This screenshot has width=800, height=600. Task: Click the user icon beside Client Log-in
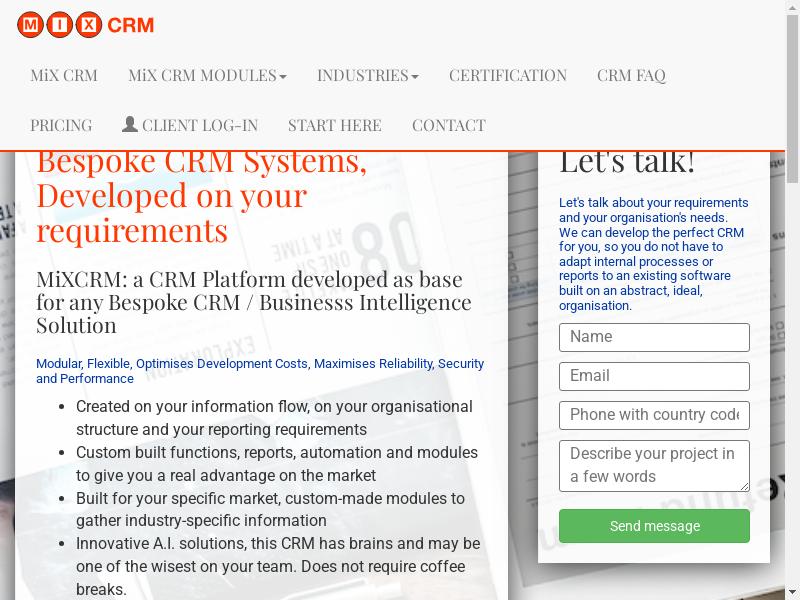130,125
